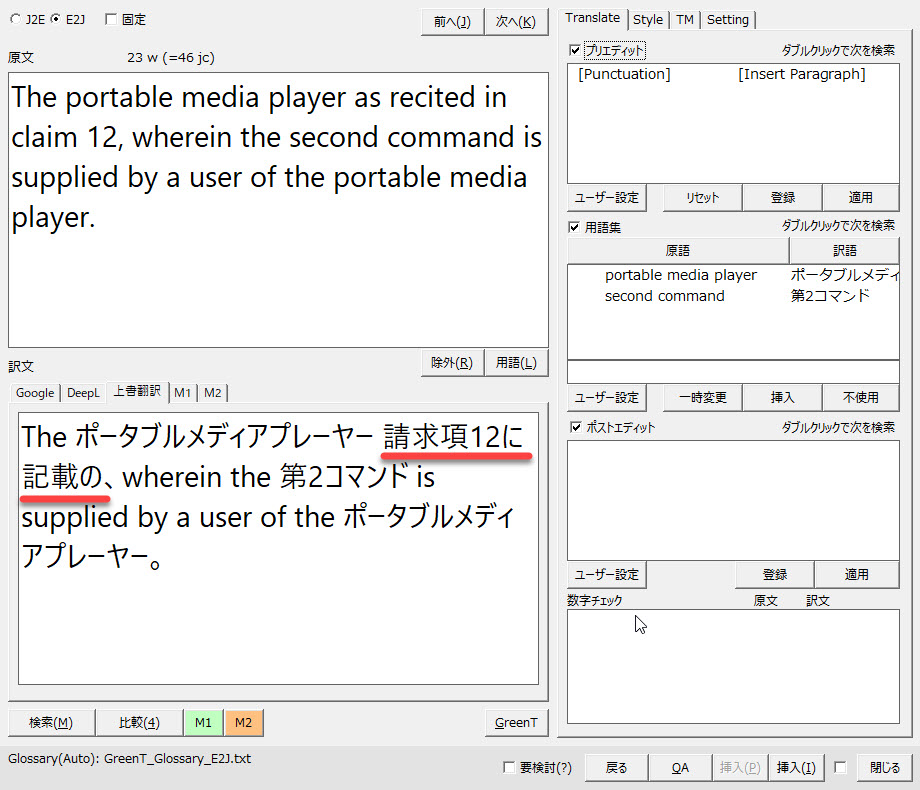
Task: Uncheck the プリエディット checkbox
Action: point(574,49)
